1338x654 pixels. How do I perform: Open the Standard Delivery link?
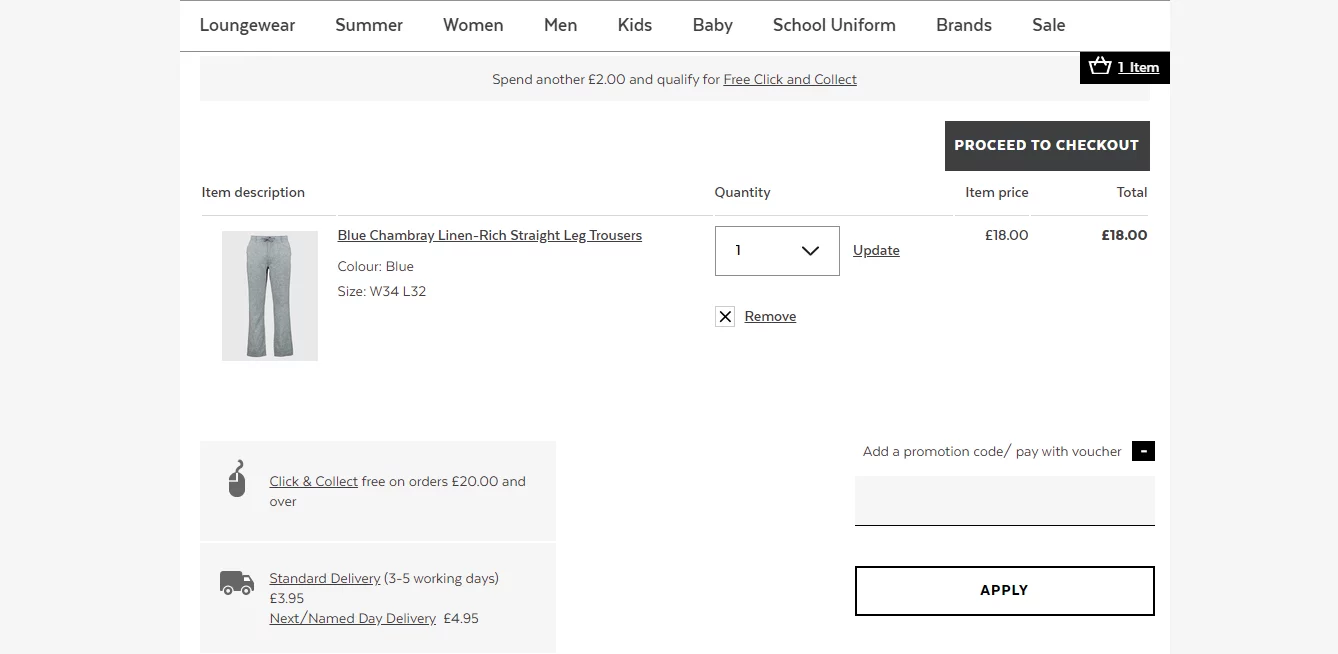click(325, 579)
